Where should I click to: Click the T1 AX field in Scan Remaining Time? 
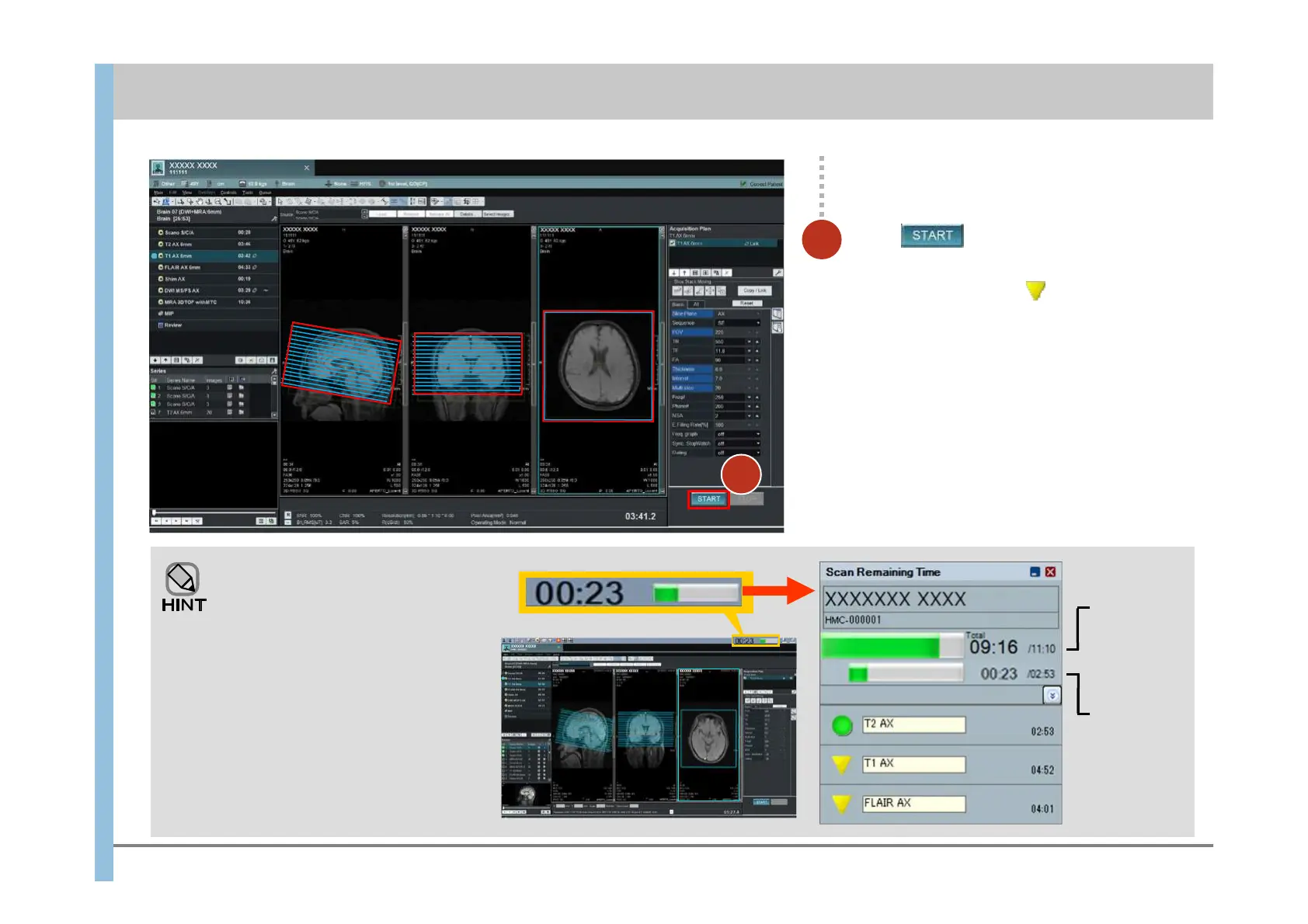[914, 764]
